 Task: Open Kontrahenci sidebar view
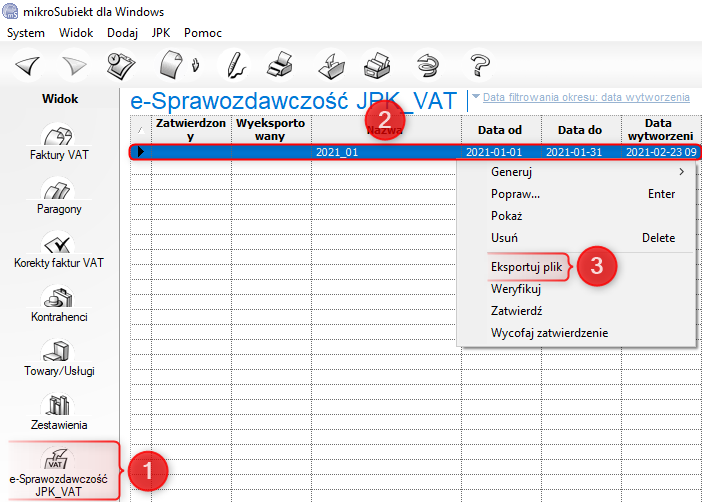click(x=59, y=305)
